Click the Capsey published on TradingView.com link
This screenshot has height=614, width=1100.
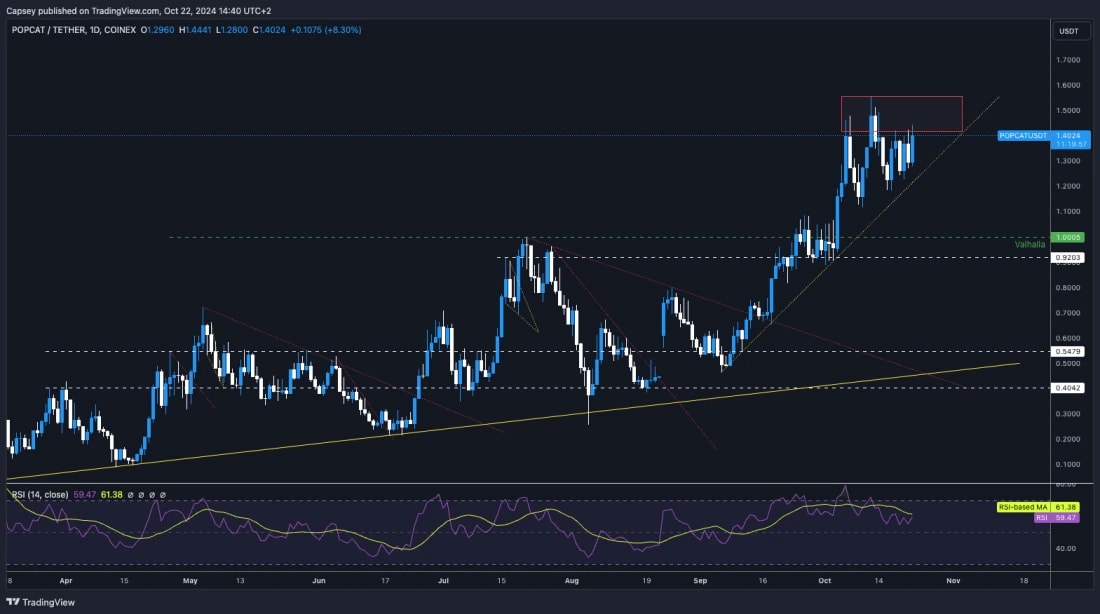coord(135,8)
